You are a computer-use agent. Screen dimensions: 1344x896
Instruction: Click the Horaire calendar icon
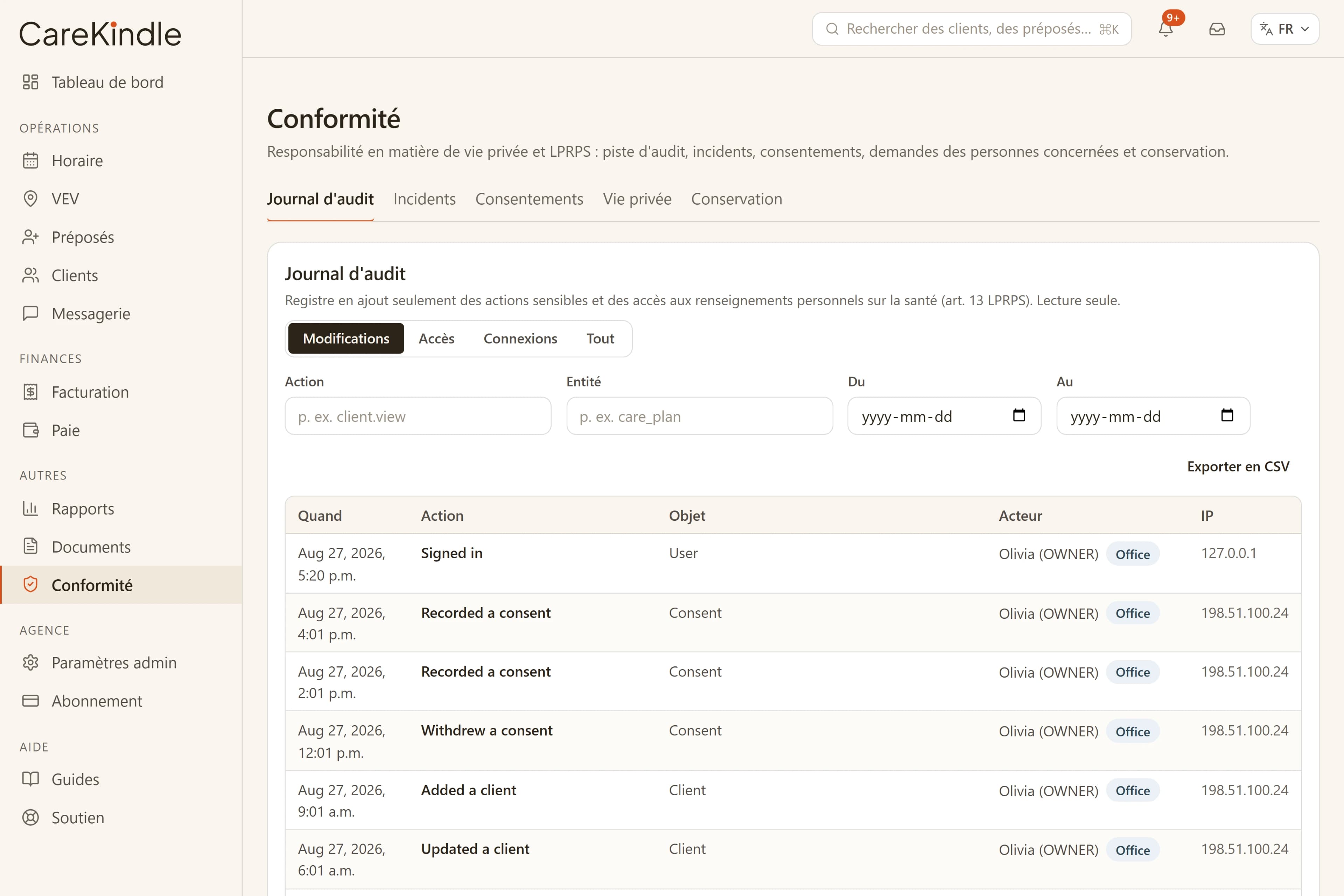30,161
